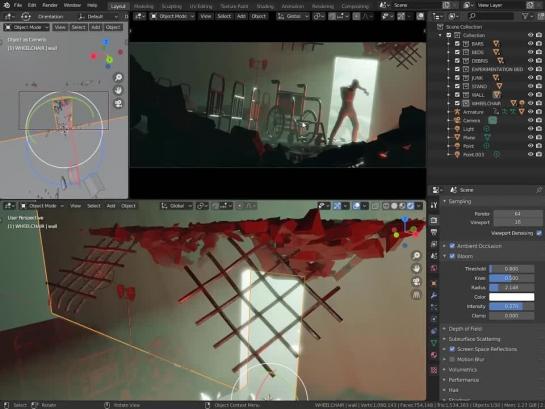Viewport: 545px width, 409px height.
Task: Click Select button in top-left viewport header
Action: [78, 27]
